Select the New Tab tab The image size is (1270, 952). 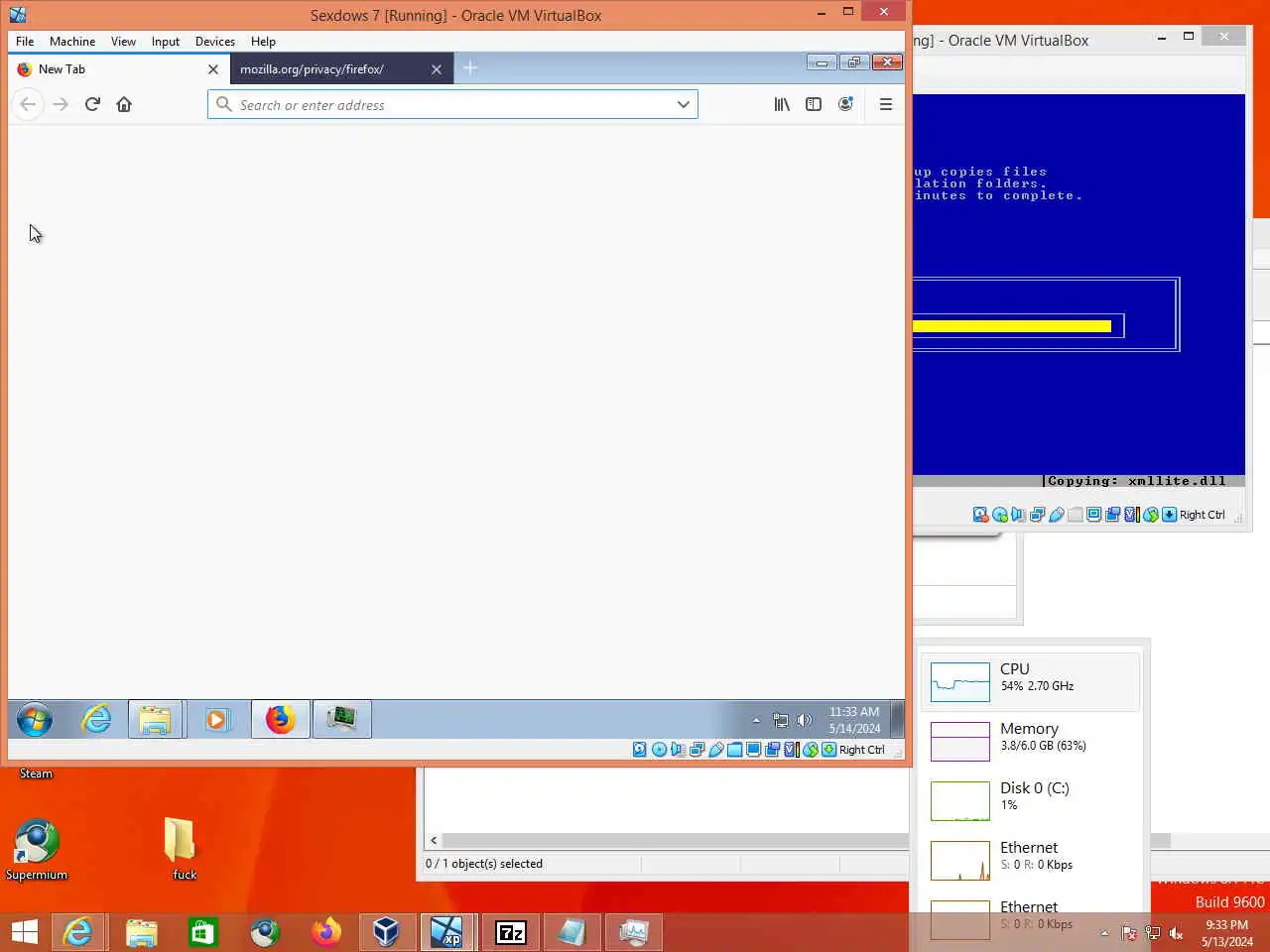(119, 69)
